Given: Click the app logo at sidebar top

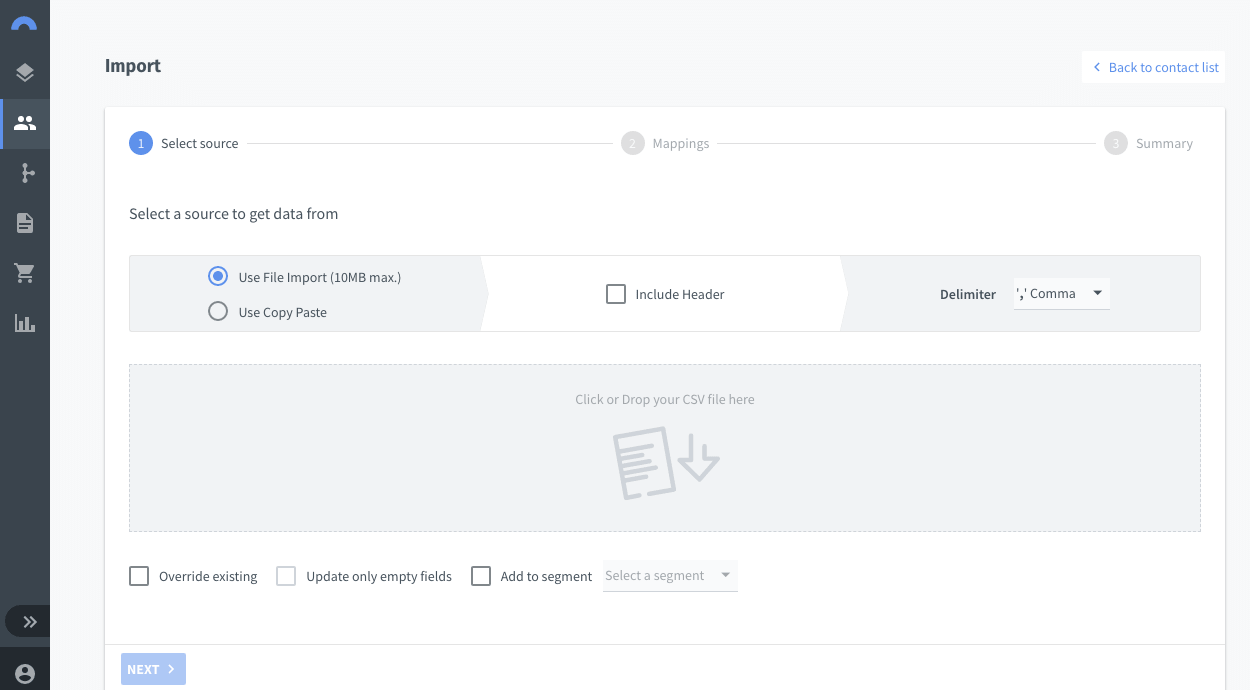Looking at the screenshot, I should tap(24, 23).
